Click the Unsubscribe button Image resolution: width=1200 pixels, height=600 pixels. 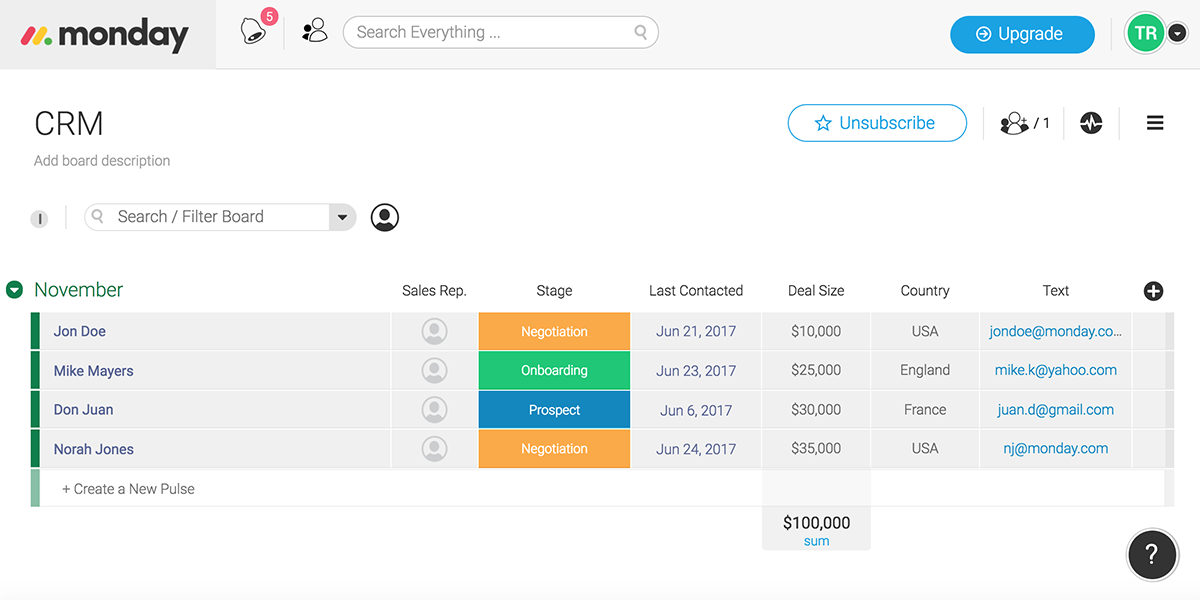pos(877,123)
